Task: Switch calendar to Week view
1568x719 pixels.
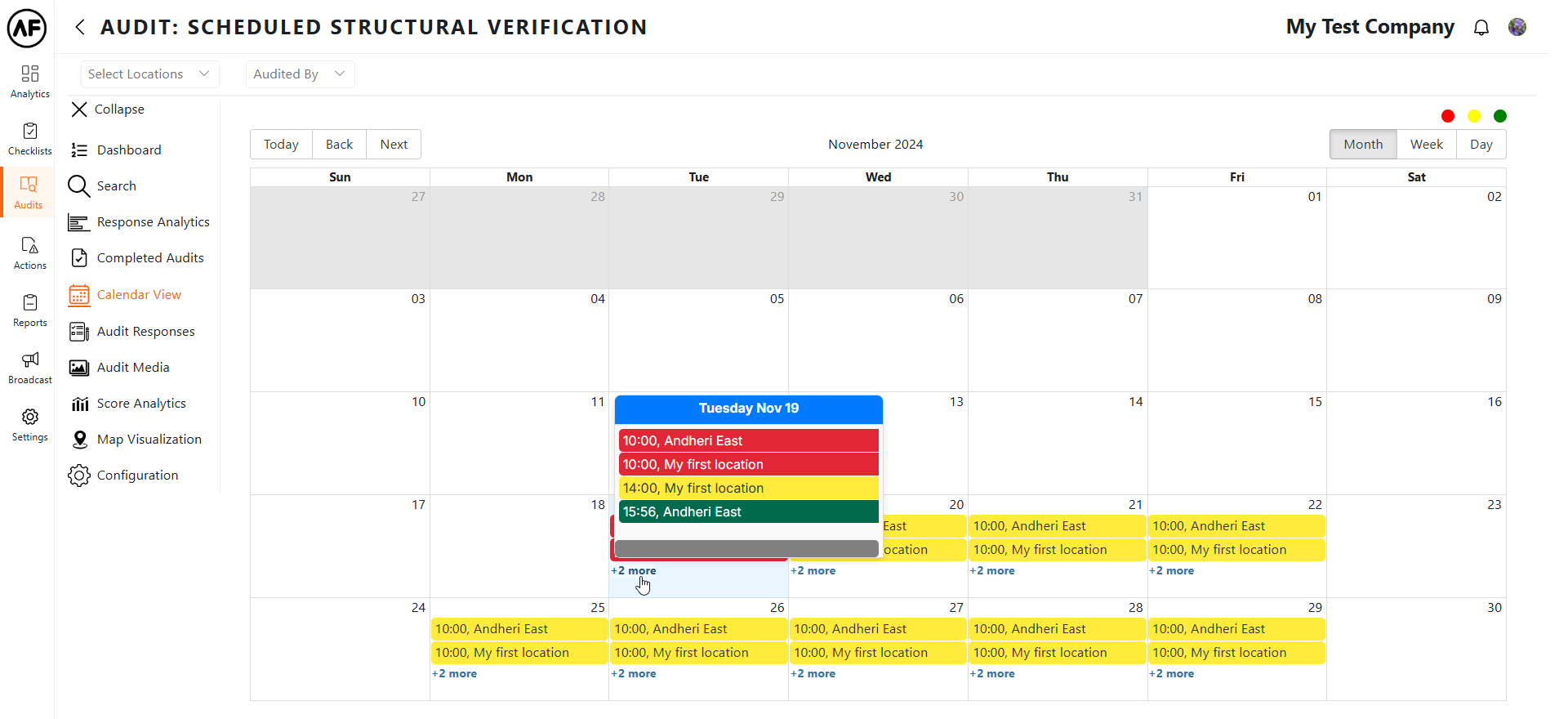Action: click(x=1426, y=145)
